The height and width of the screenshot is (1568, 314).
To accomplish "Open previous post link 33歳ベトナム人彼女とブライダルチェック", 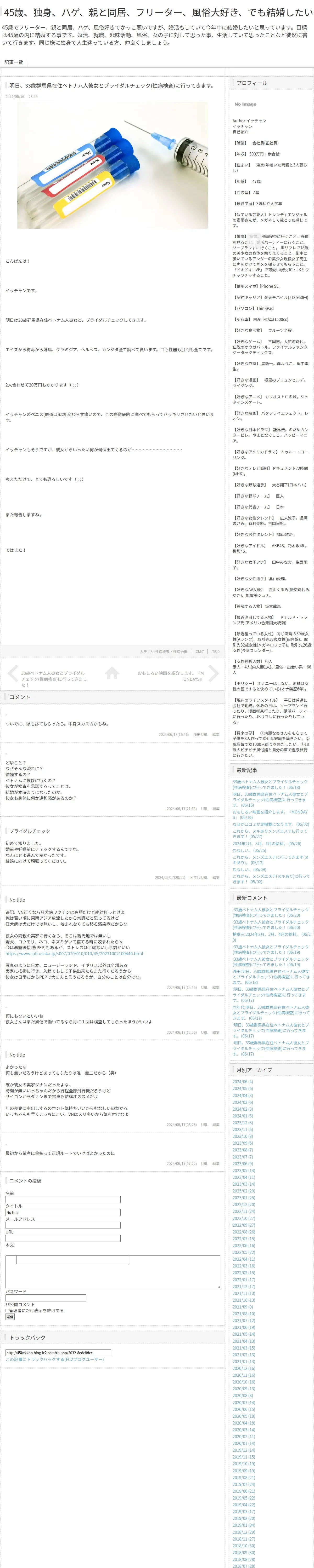I will point(54,679).
